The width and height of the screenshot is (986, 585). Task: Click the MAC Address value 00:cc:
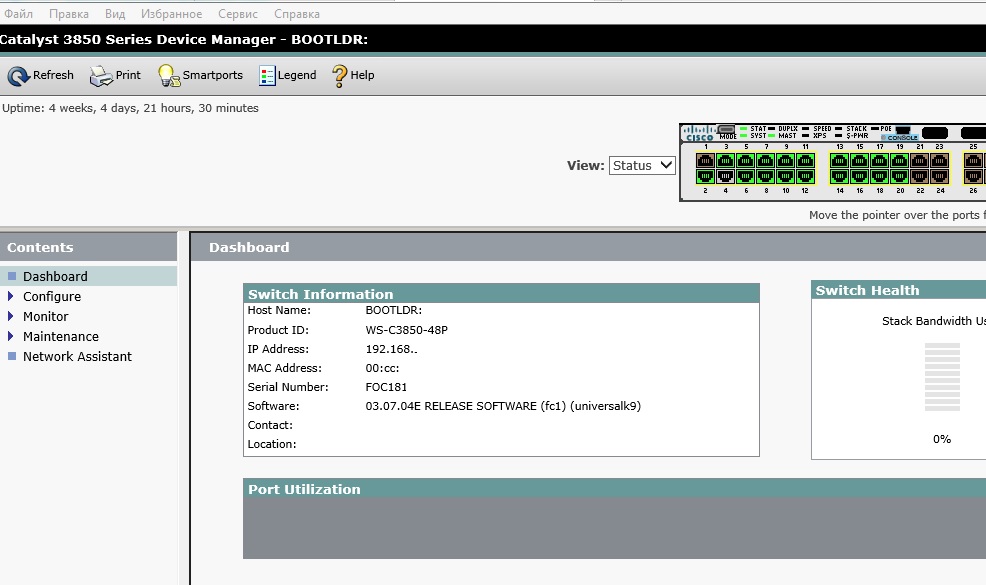click(382, 368)
